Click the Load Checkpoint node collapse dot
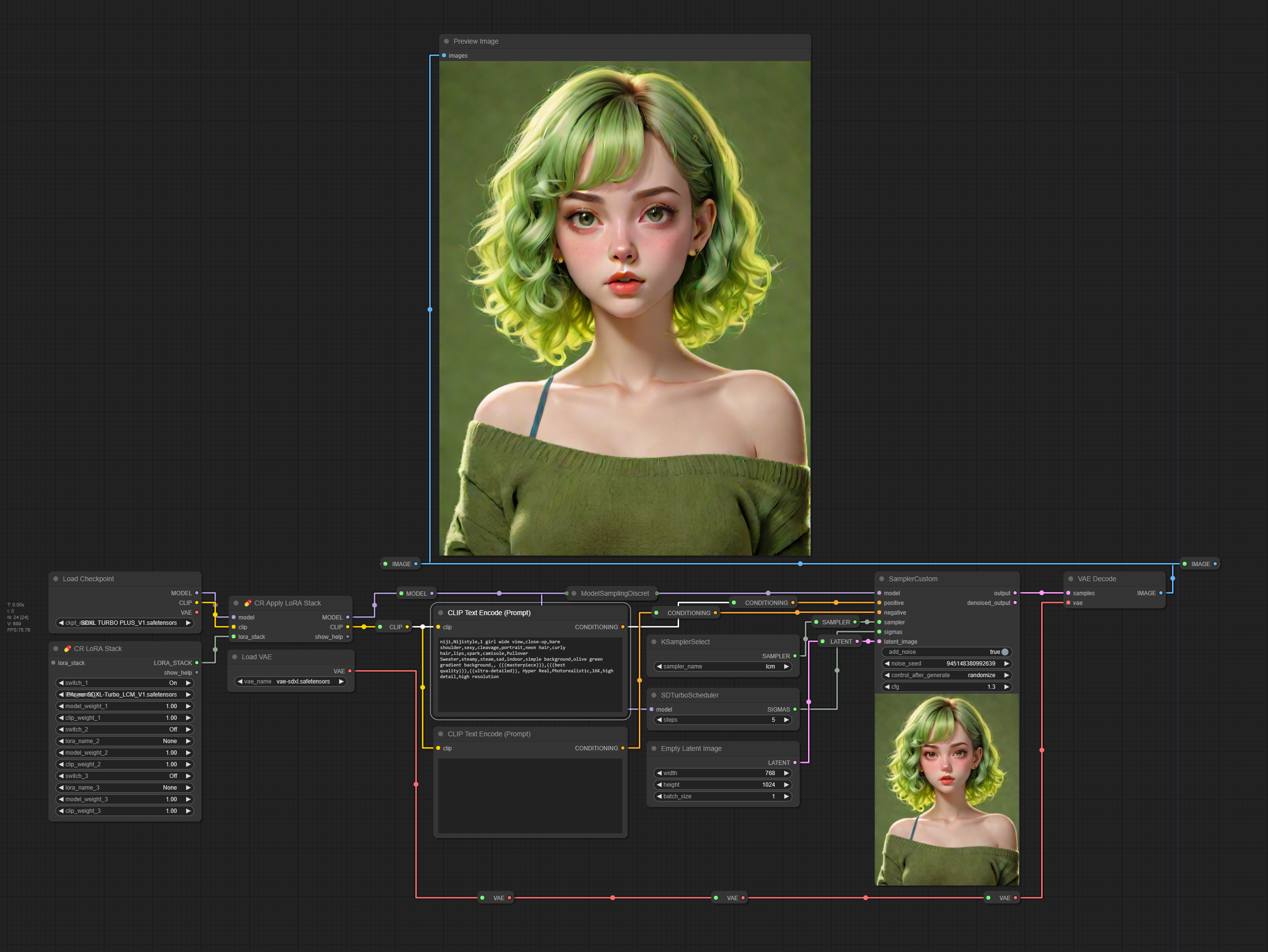Viewport: 1268px width, 952px height. point(56,579)
